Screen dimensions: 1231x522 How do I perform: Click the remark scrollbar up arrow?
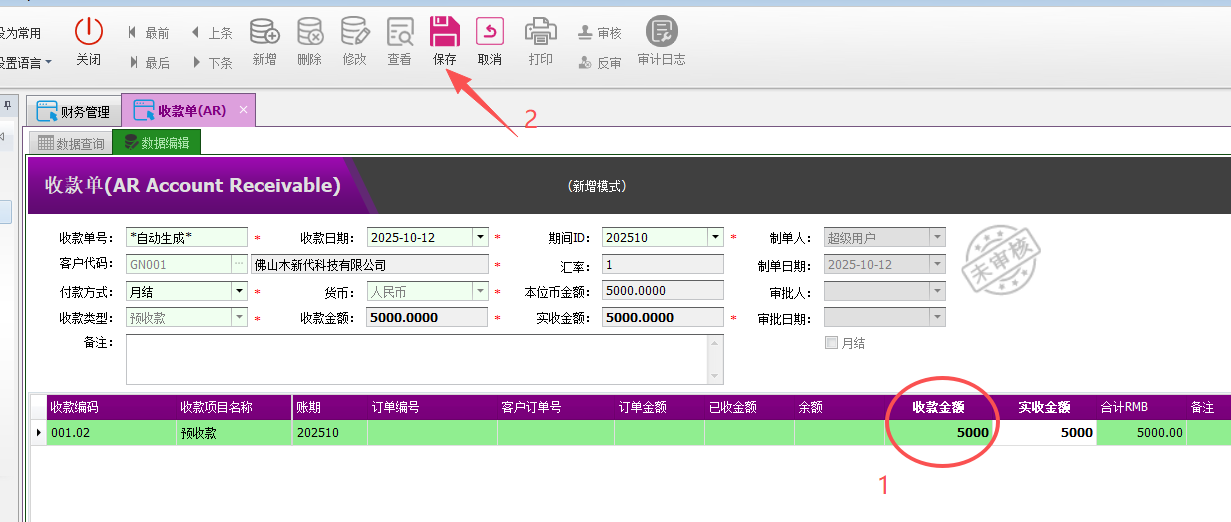click(x=715, y=343)
